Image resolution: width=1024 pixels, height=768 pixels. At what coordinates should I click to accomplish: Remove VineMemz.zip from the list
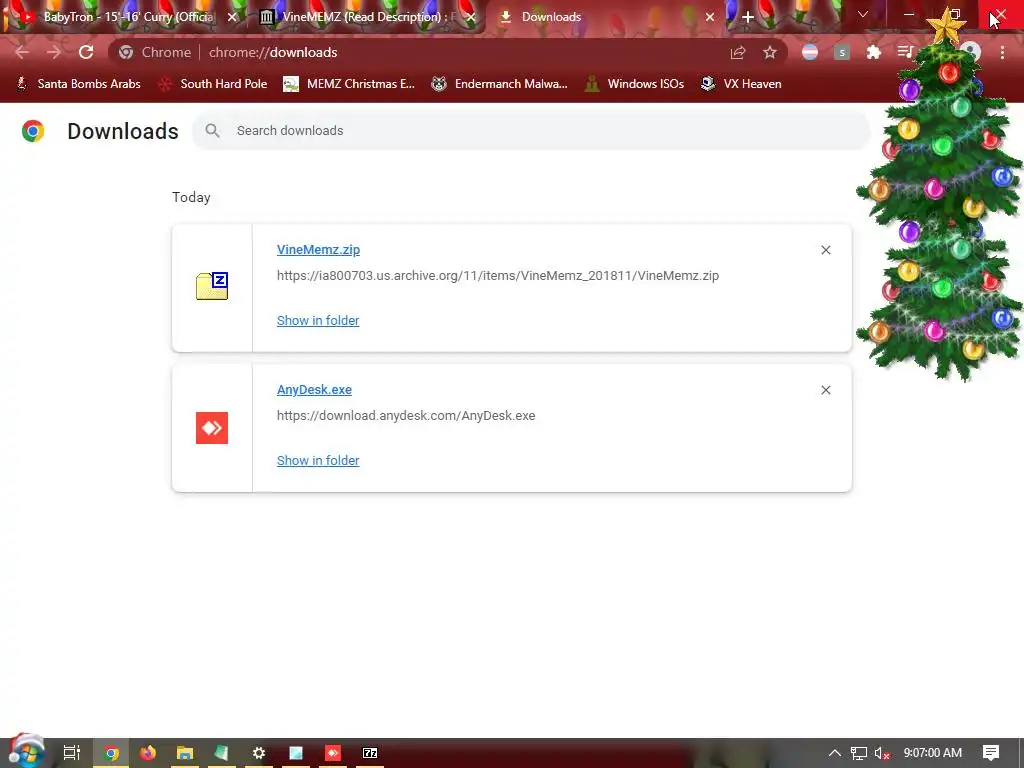(825, 250)
